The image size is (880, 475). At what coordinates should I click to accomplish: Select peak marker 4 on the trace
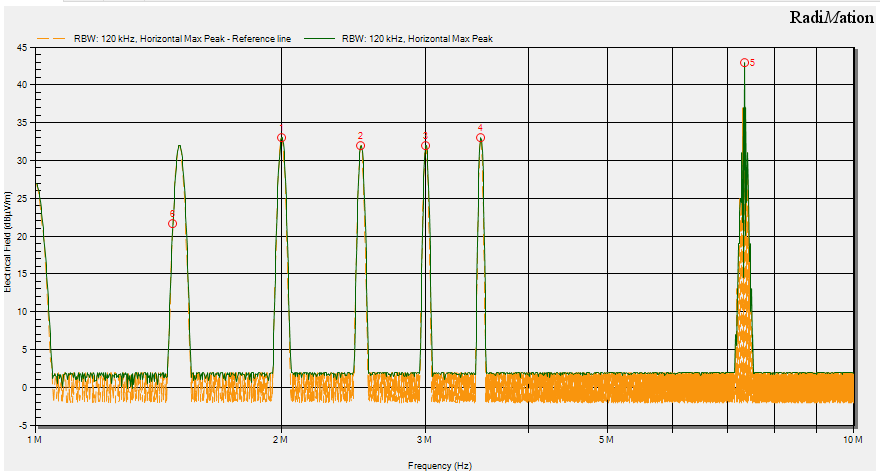tap(480, 138)
